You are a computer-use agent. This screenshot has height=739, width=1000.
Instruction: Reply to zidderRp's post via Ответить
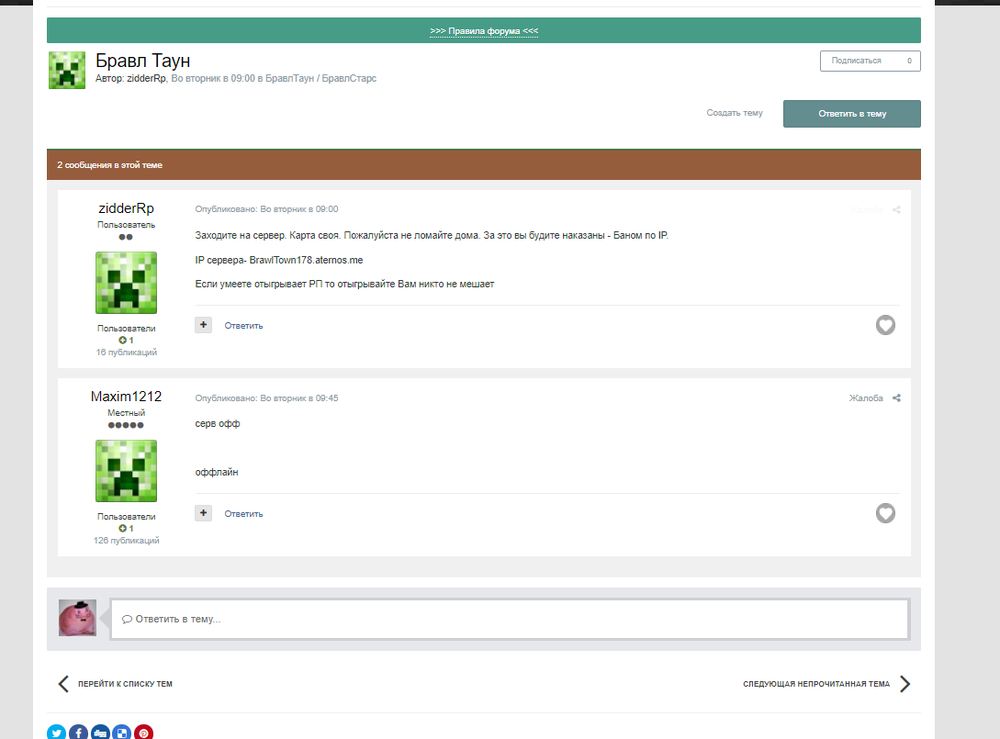(x=244, y=326)
